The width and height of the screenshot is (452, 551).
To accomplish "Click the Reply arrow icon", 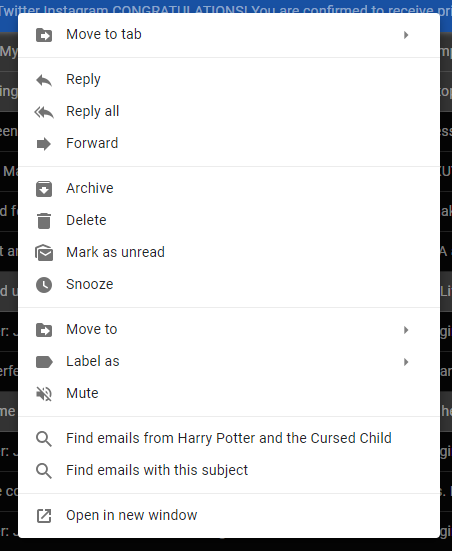I will tap(44, 80).
